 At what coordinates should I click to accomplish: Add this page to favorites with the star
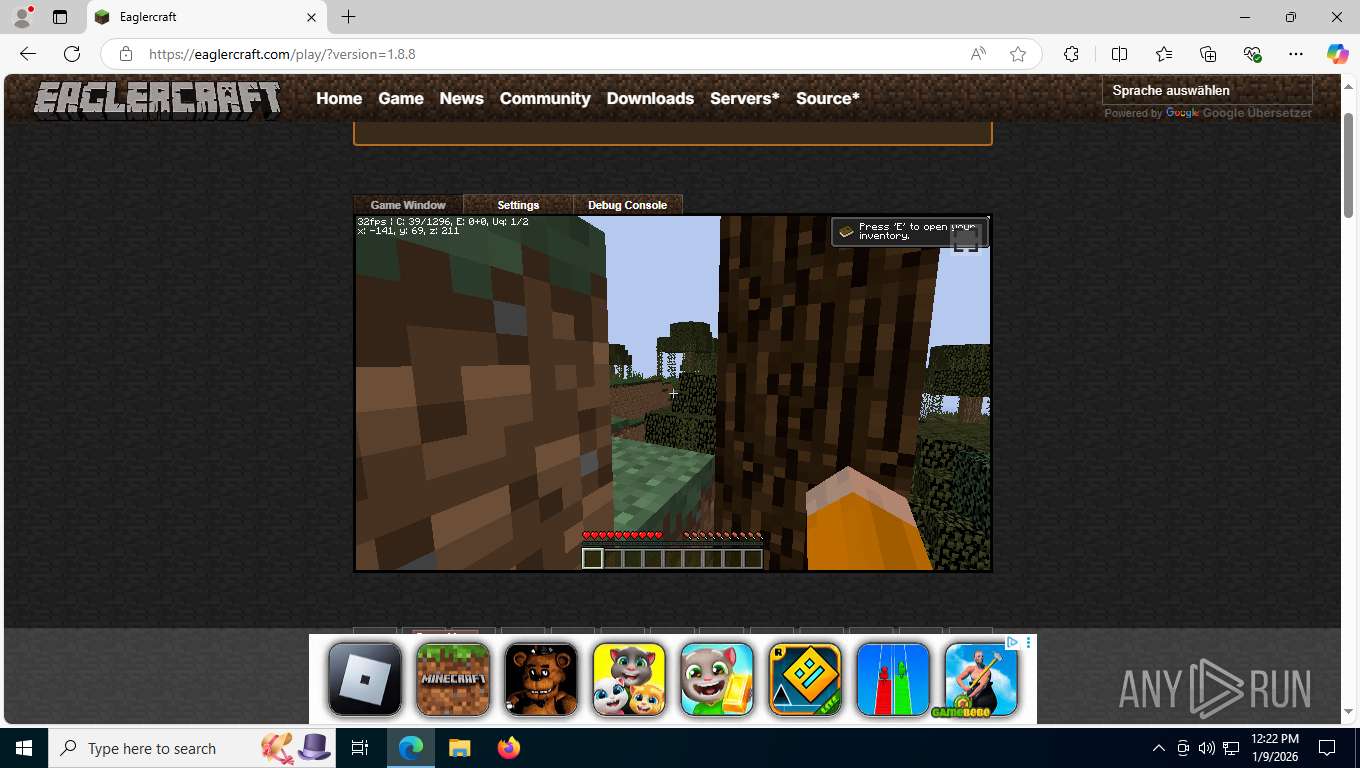(1018, 54)
